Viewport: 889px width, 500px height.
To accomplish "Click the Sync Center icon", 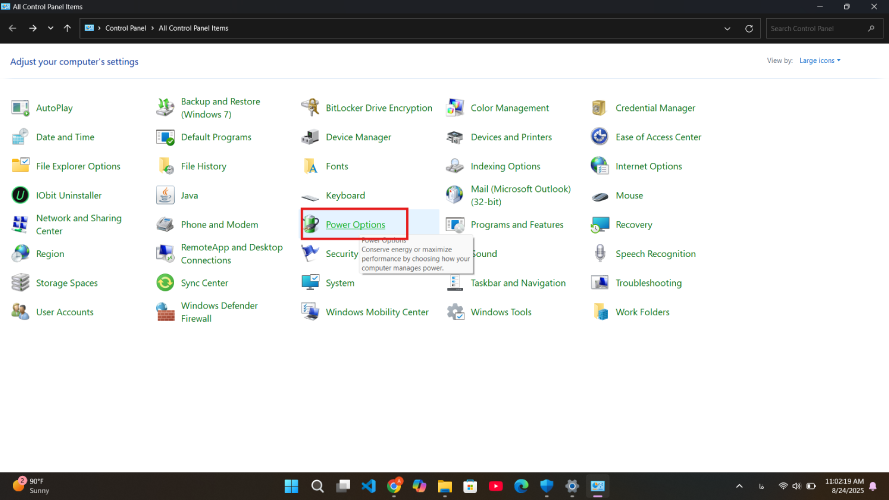I will tap(166, 283).
